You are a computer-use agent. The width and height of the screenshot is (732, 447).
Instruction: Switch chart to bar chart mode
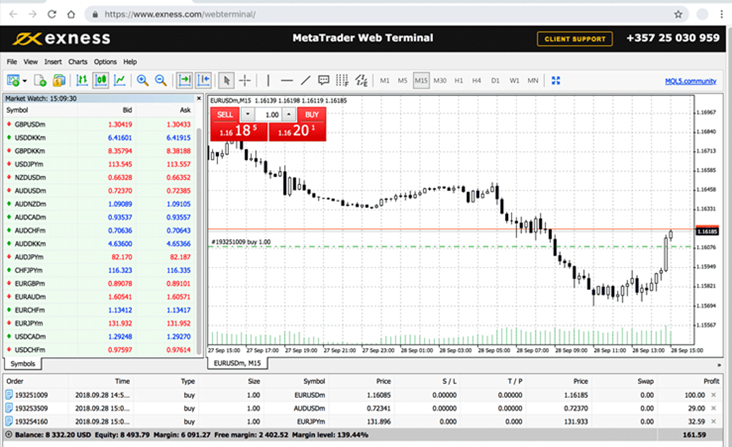82,81
